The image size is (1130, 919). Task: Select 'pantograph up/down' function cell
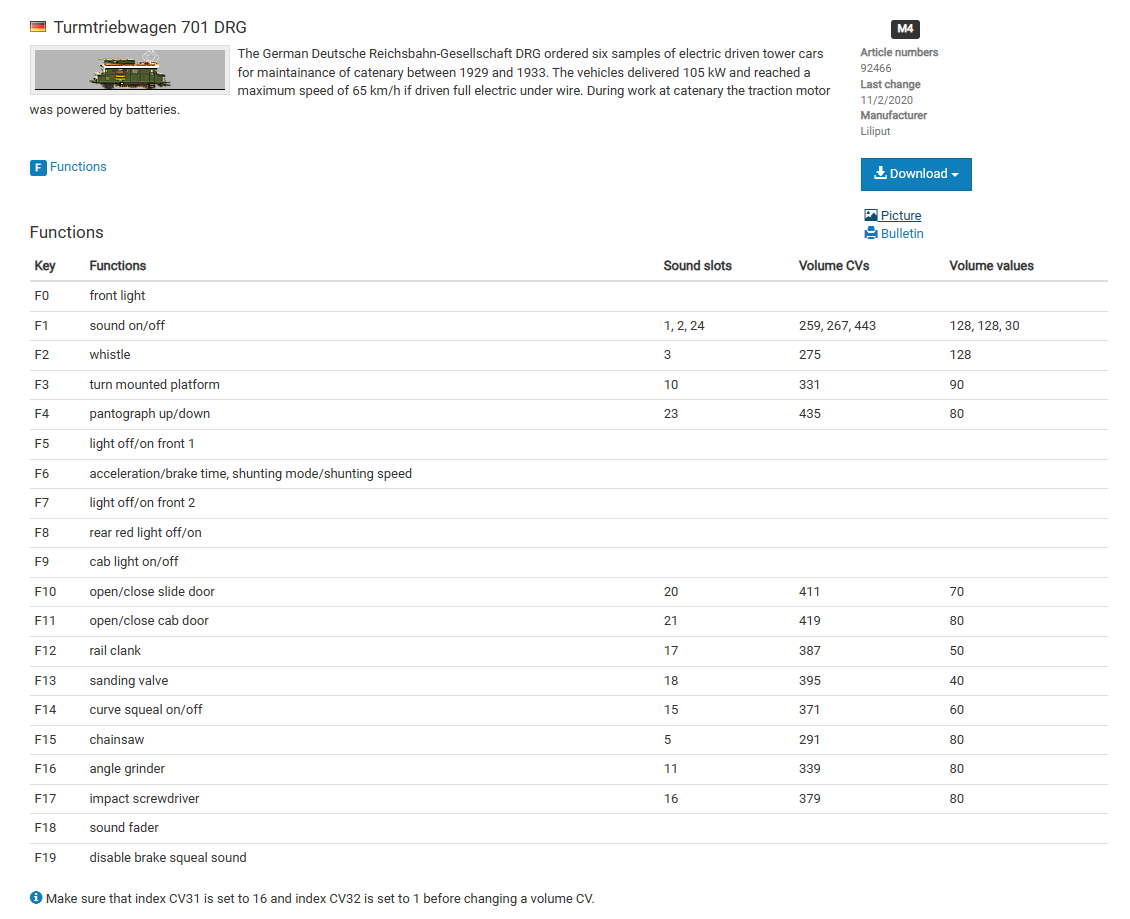pos(150,414)
